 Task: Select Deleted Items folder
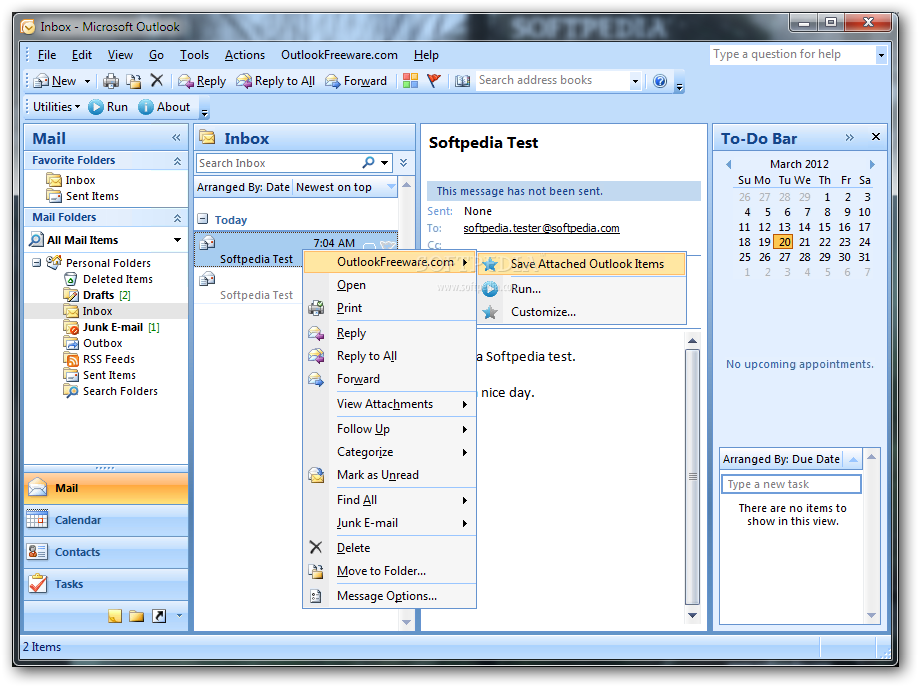[x=117, y=279]
